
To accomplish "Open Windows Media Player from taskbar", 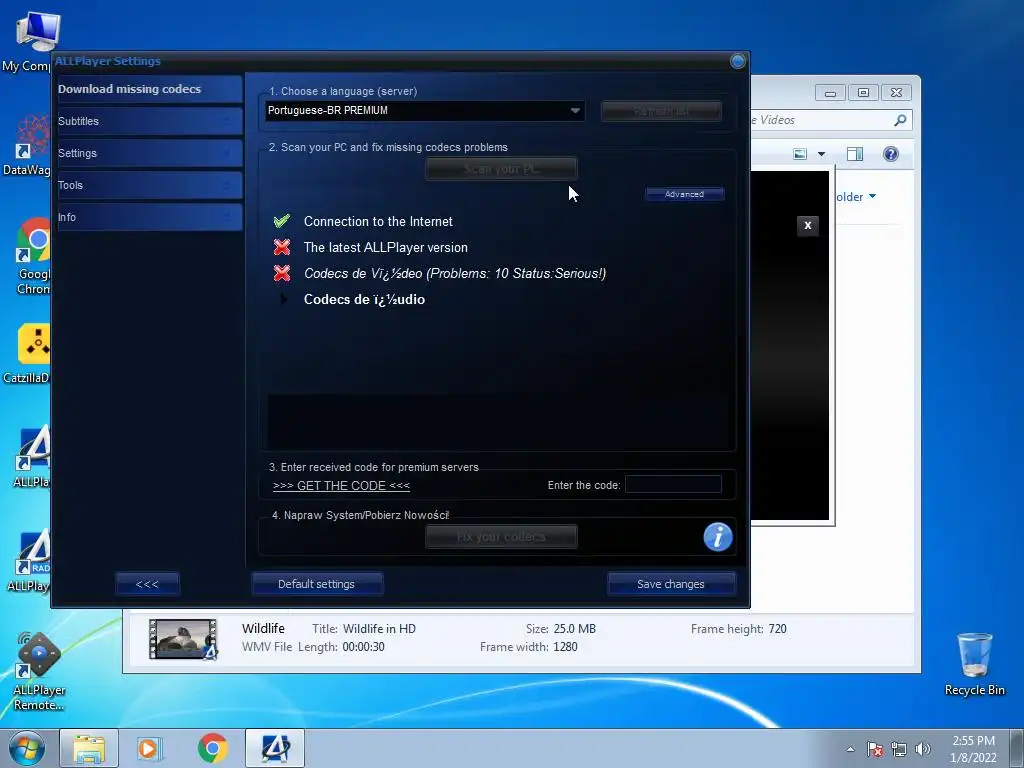I will pyautogui.click(x=150, y=749).
